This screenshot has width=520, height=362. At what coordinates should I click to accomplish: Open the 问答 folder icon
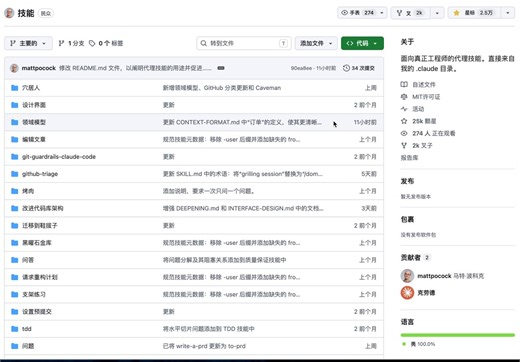(x=15, y=260)
